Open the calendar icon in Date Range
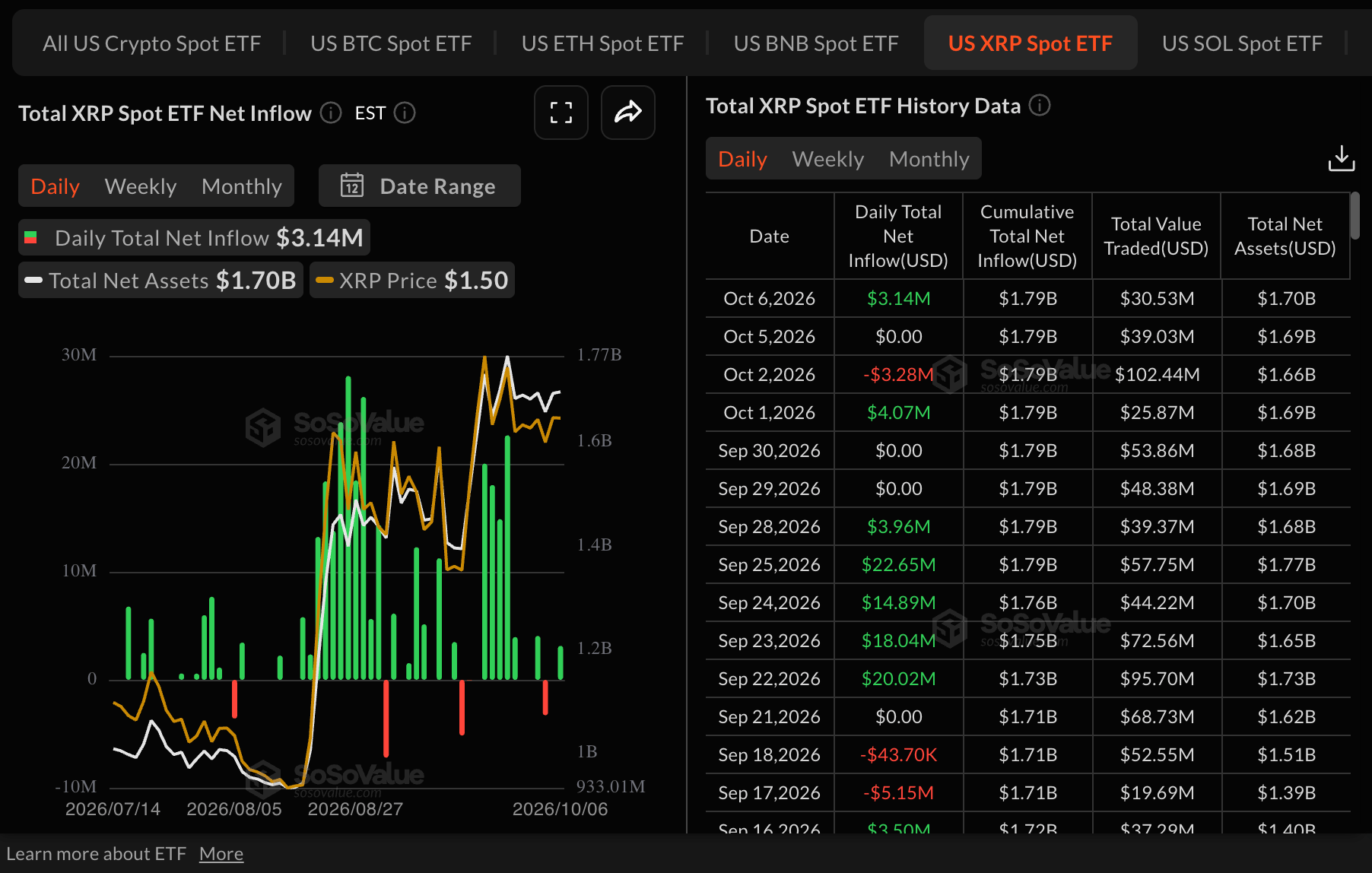Screen dimensions: 1372x873 352,186
